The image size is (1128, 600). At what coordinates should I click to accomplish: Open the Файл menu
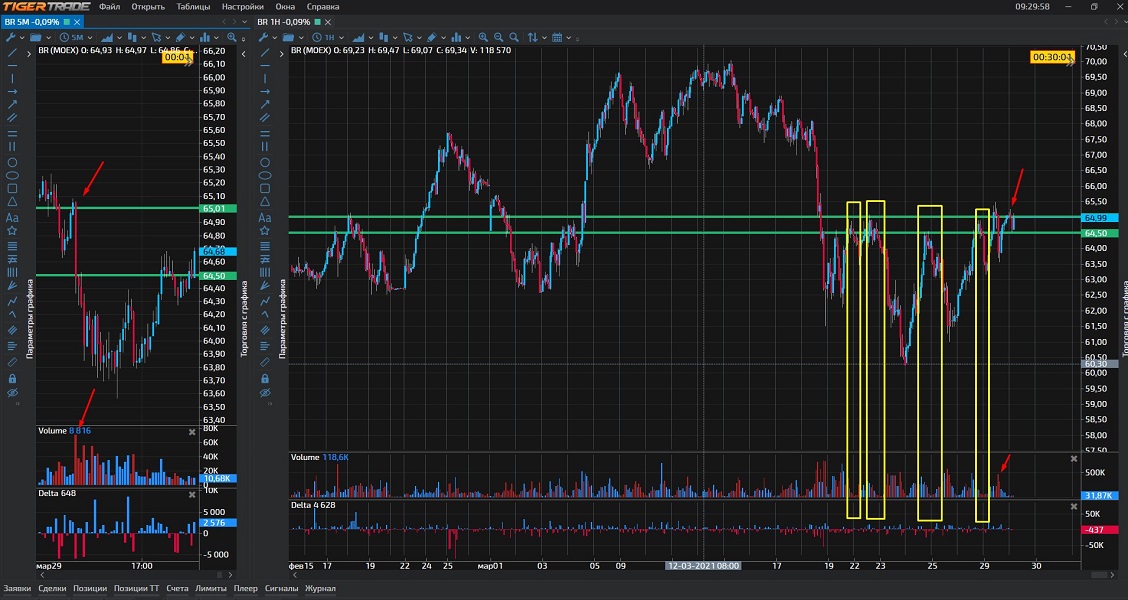[x=109, y=6]
